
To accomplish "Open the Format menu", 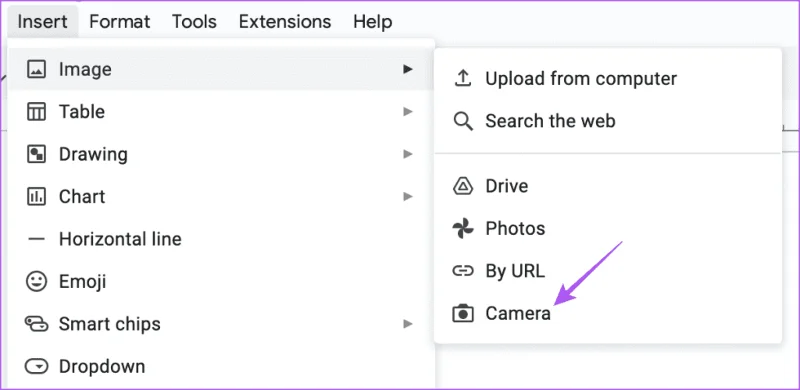I will click(120, 21).
